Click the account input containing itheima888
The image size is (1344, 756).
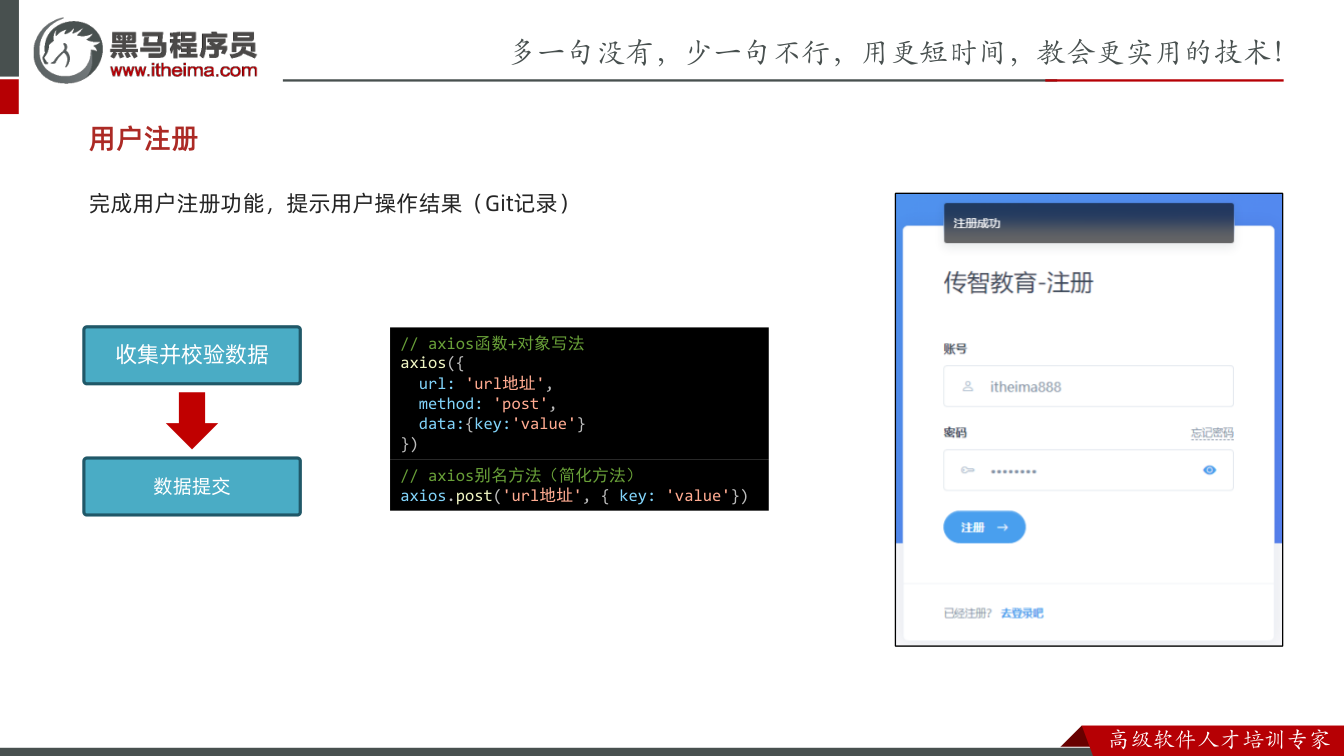(1088, 386)
